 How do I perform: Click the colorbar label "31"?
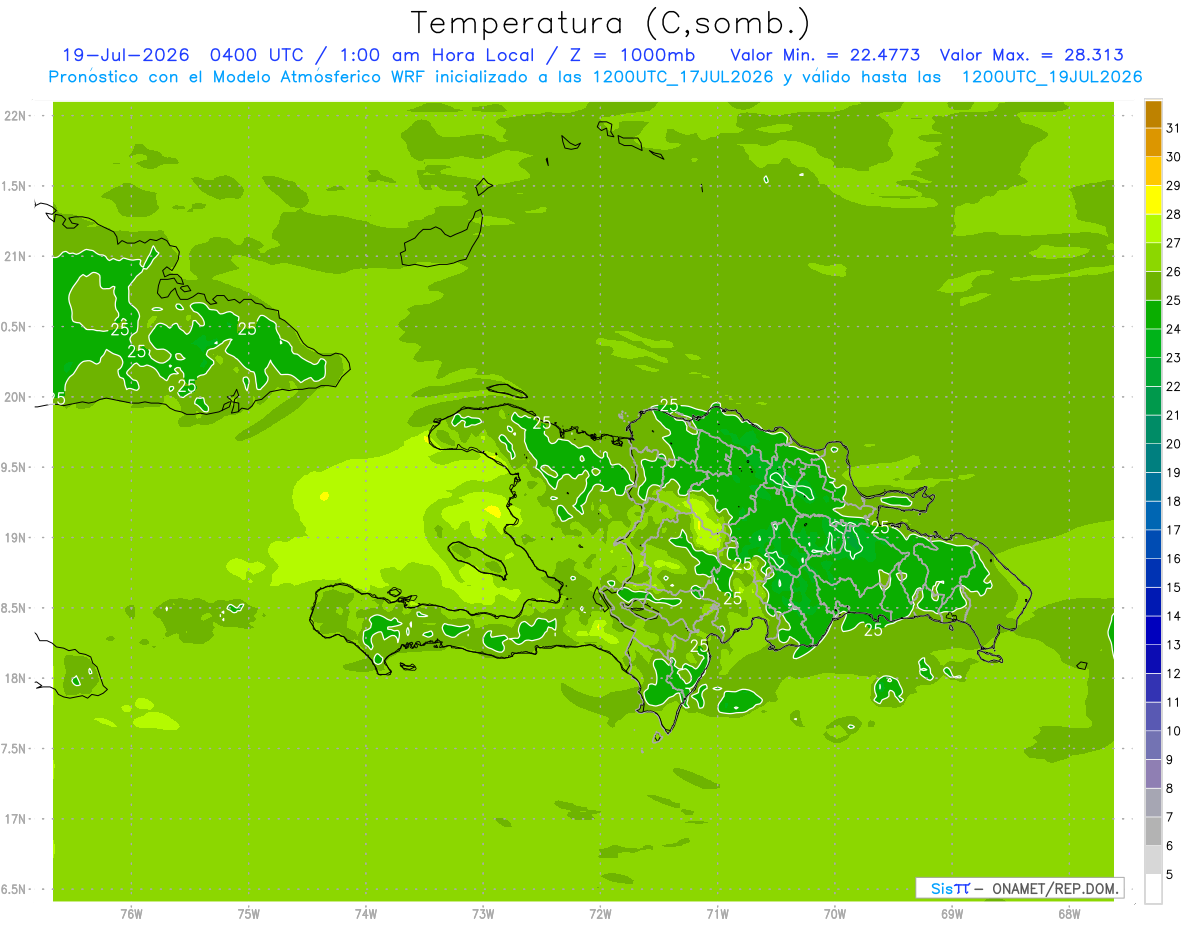pos(1174,128)
